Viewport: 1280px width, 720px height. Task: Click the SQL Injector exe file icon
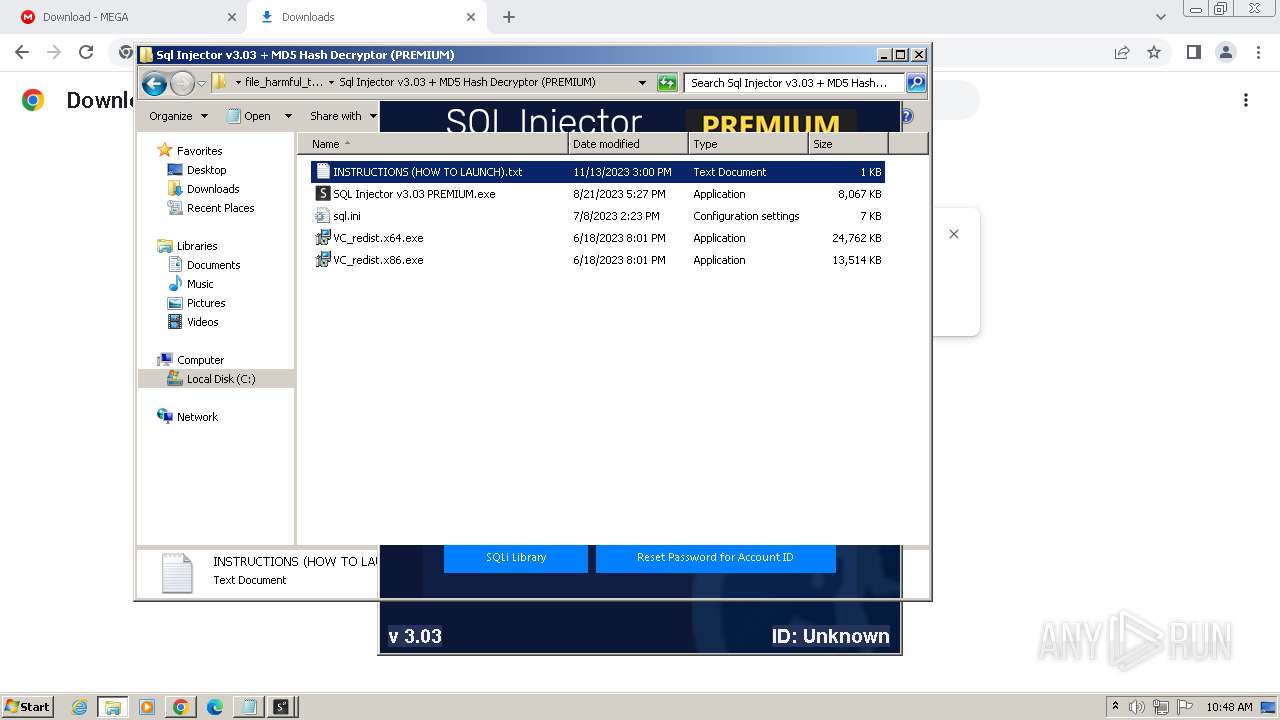[x=323, y=194]
